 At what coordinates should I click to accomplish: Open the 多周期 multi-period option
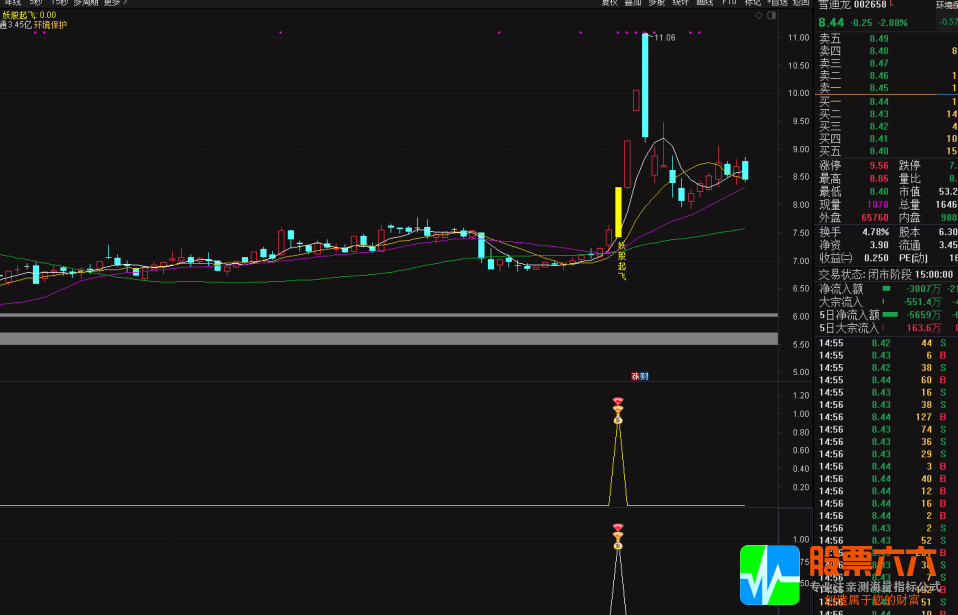[x=86, y=3]
